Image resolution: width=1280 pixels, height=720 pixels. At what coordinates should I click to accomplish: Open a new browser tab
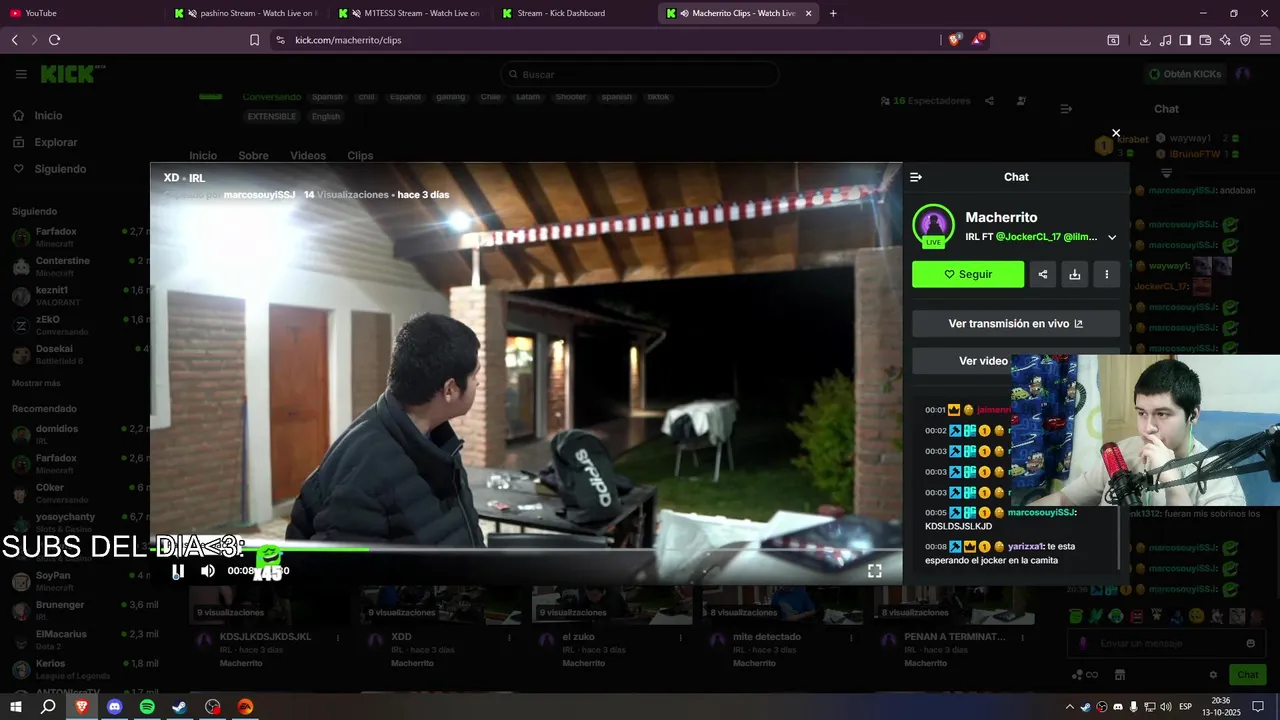[833, 13]
